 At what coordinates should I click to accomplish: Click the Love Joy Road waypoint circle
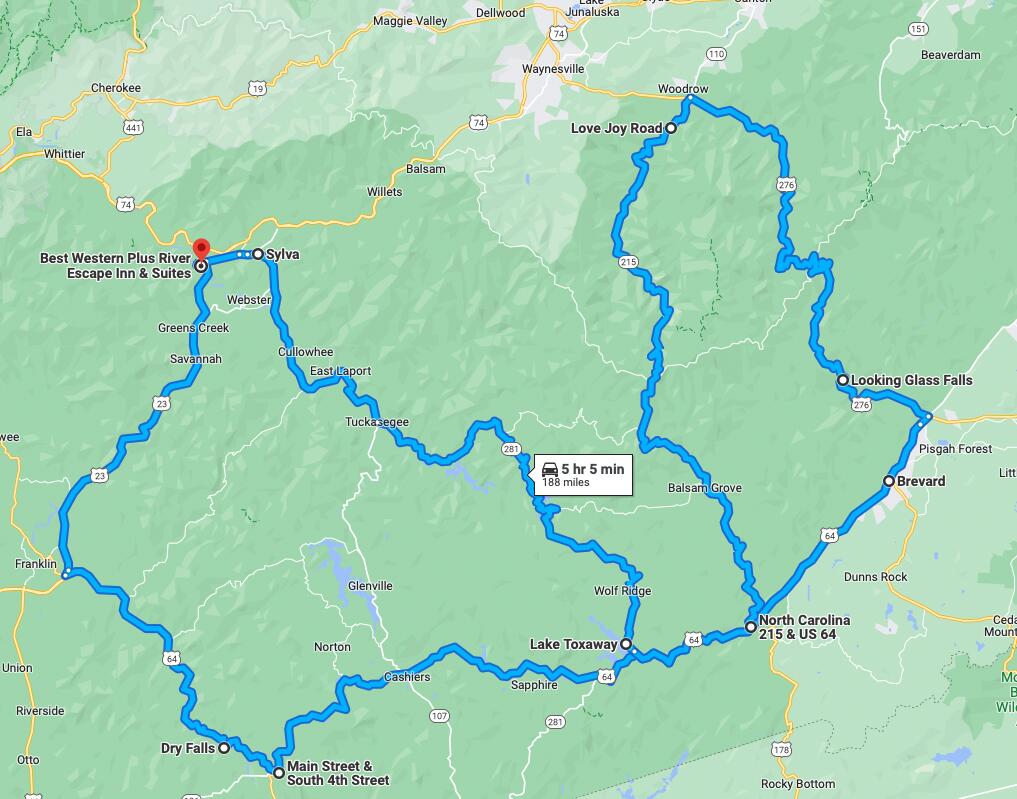click(x=671, y=128)
